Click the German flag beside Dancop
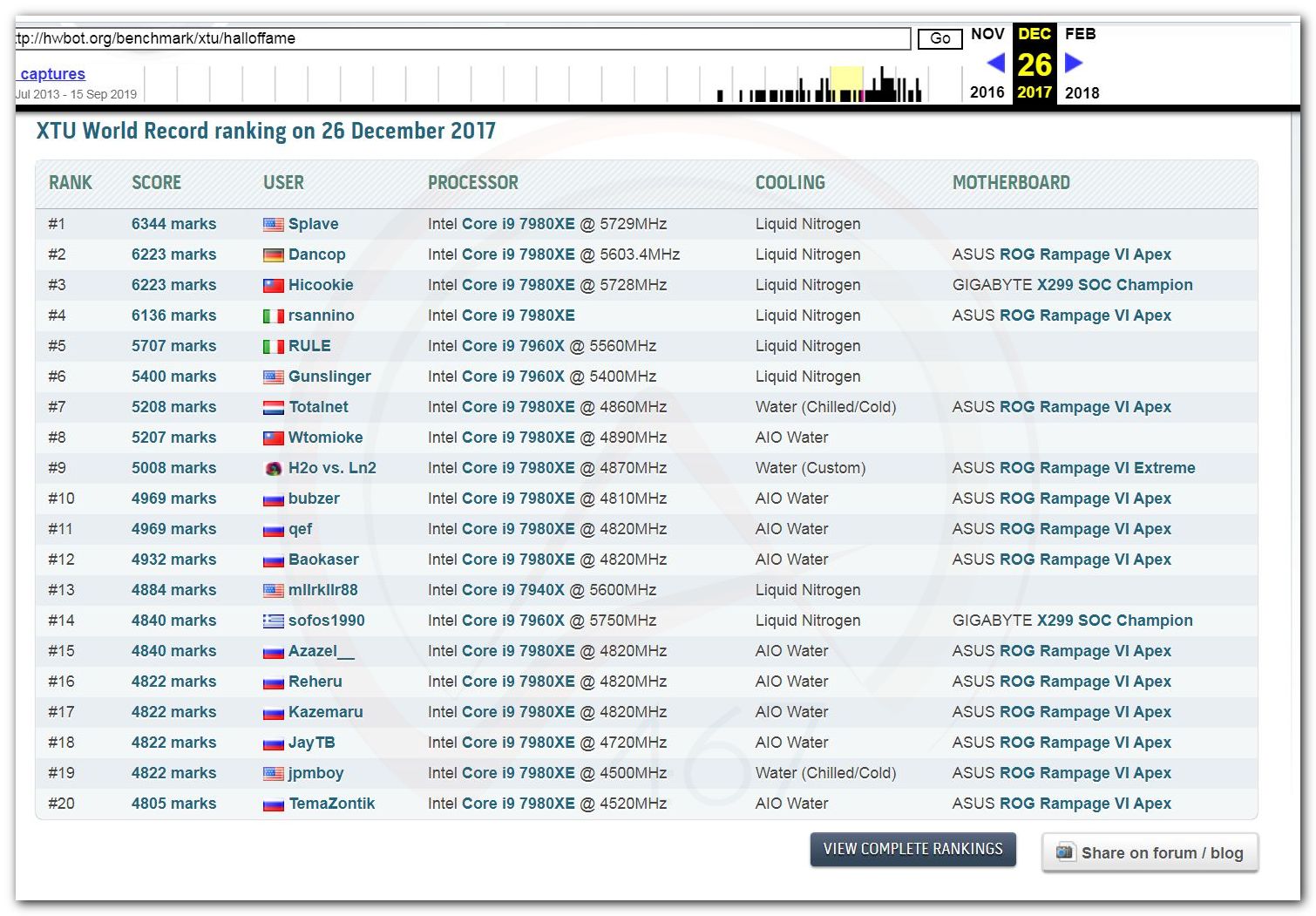The image size is (1316, 916). 274,255
